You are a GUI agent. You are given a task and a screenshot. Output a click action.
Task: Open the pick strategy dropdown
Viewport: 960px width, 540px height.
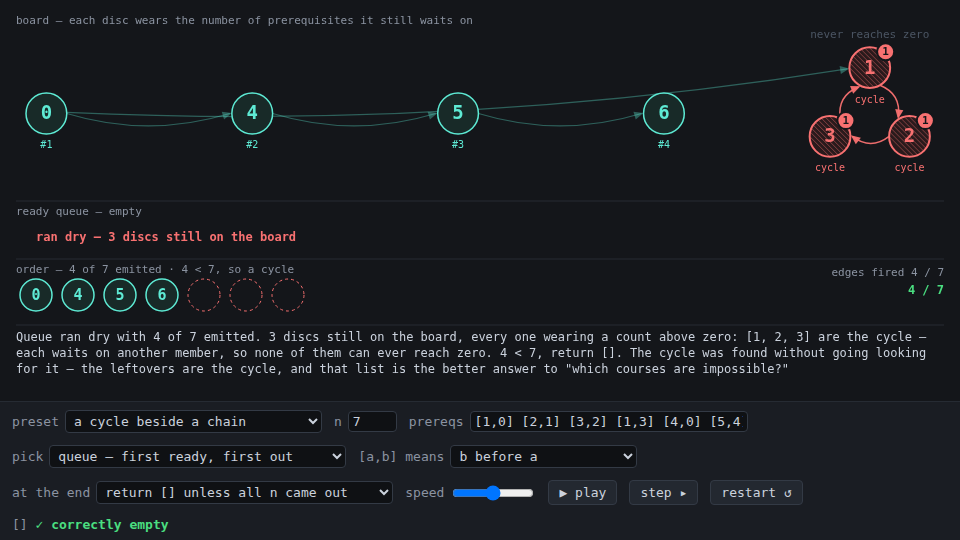(197, 456)
